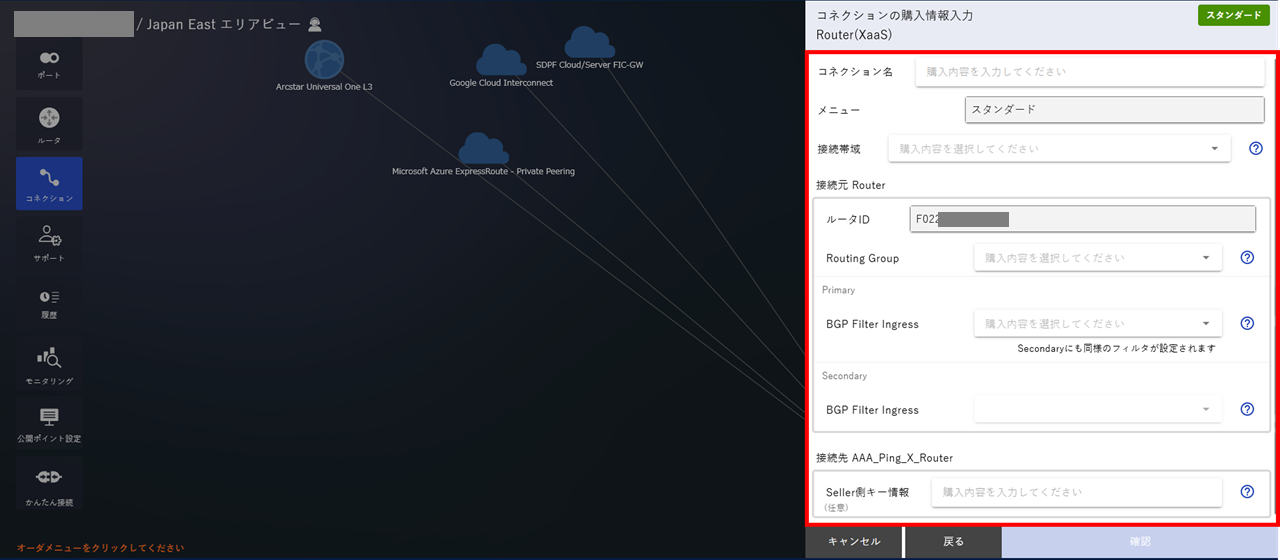This screenshot has width=1280, height=560.
Task: Open help for 接続帯域
Action: (1256, 148)
